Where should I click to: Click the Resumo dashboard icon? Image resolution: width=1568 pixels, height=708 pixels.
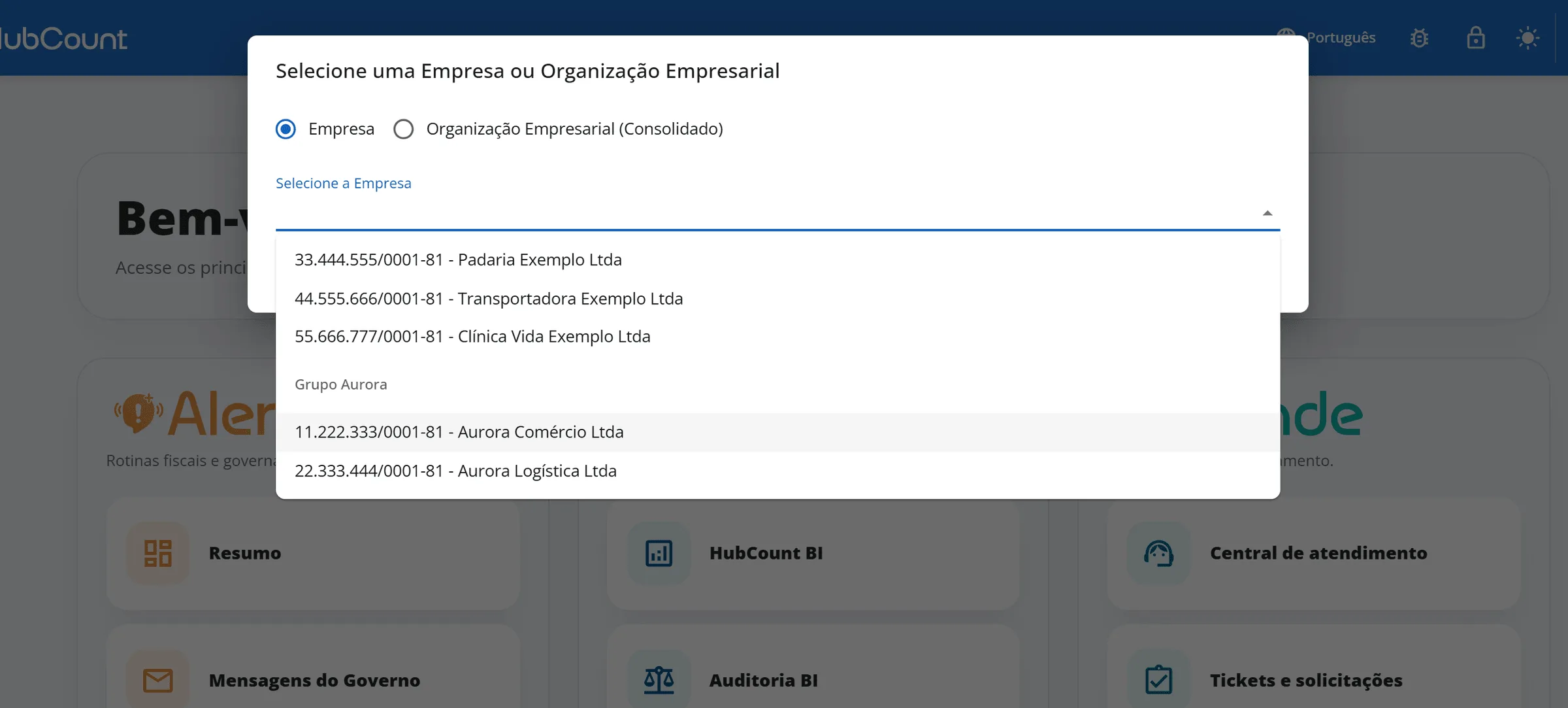coord(158,553)
